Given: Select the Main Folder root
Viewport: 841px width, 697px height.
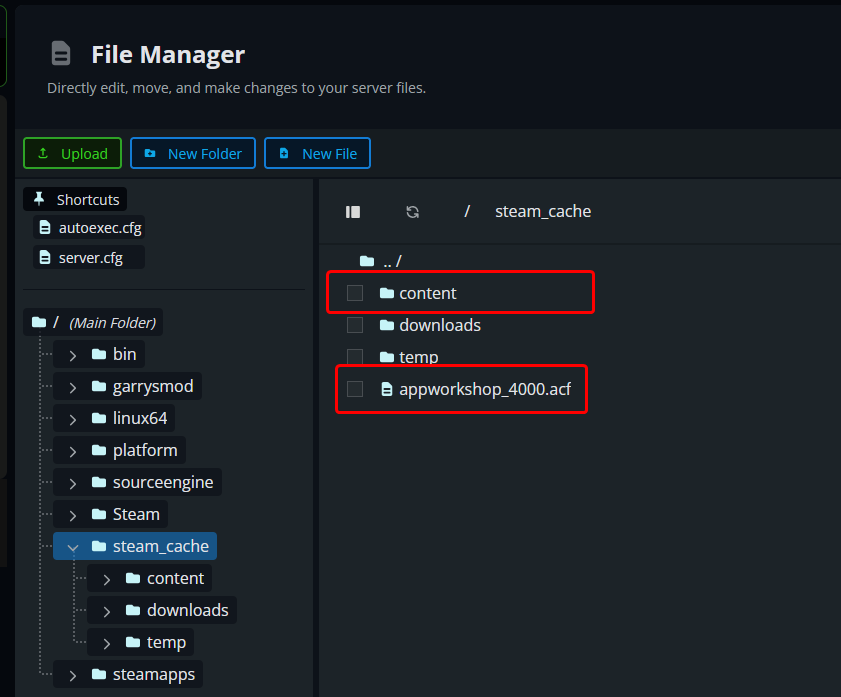Looking at the screenshot, I should [x=93, y=323].
